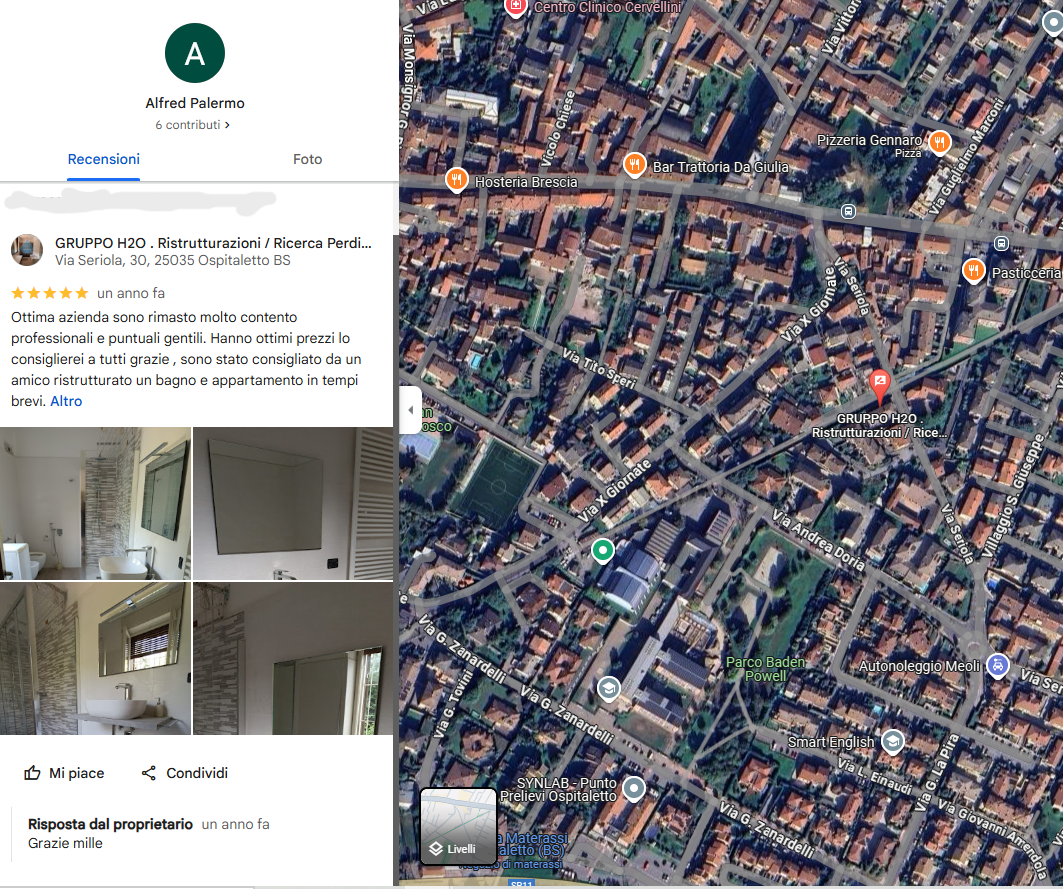Click the Hosteria Brescia map label
Image resolution: width=1063 pixels, height=889 pixels.
point(526,182)
